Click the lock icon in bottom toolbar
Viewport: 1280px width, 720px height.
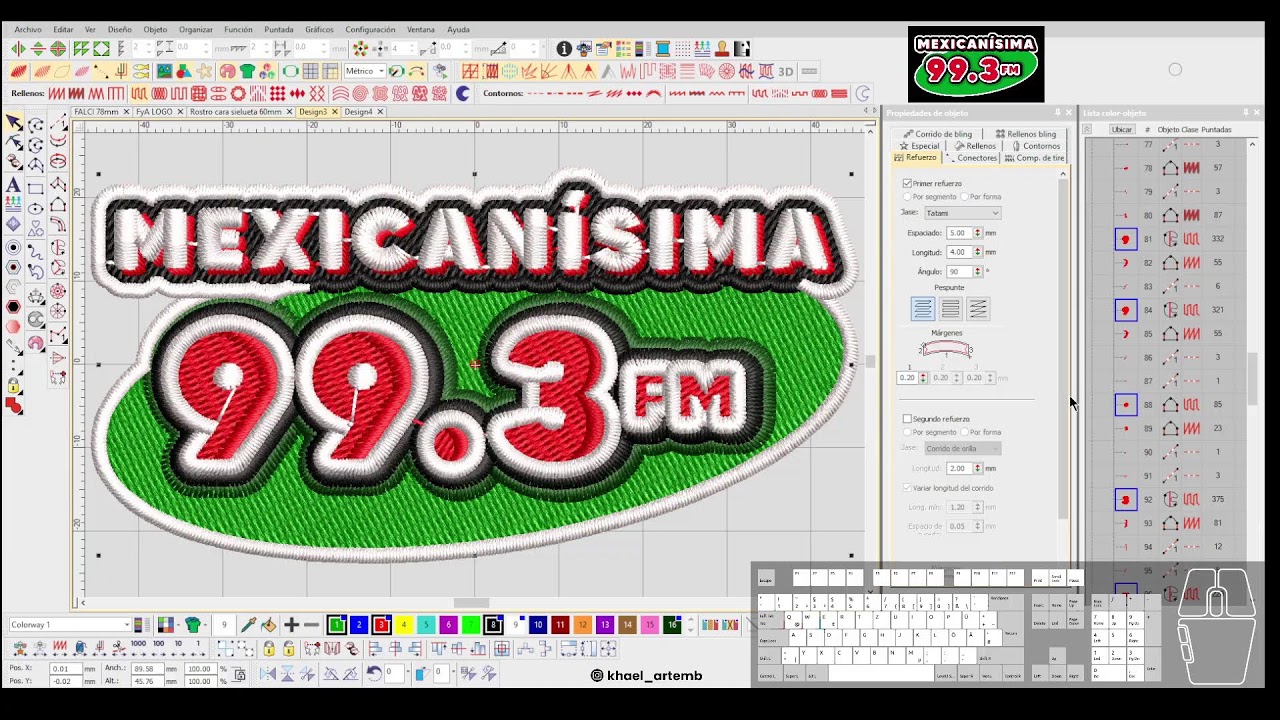(x=269, y=649)
